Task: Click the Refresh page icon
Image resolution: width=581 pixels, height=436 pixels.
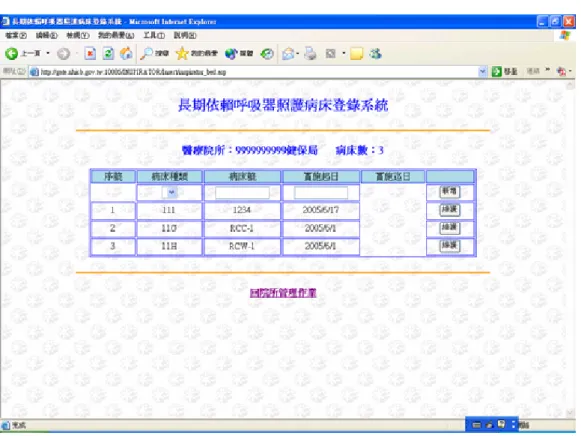Action: pos(108,54)
